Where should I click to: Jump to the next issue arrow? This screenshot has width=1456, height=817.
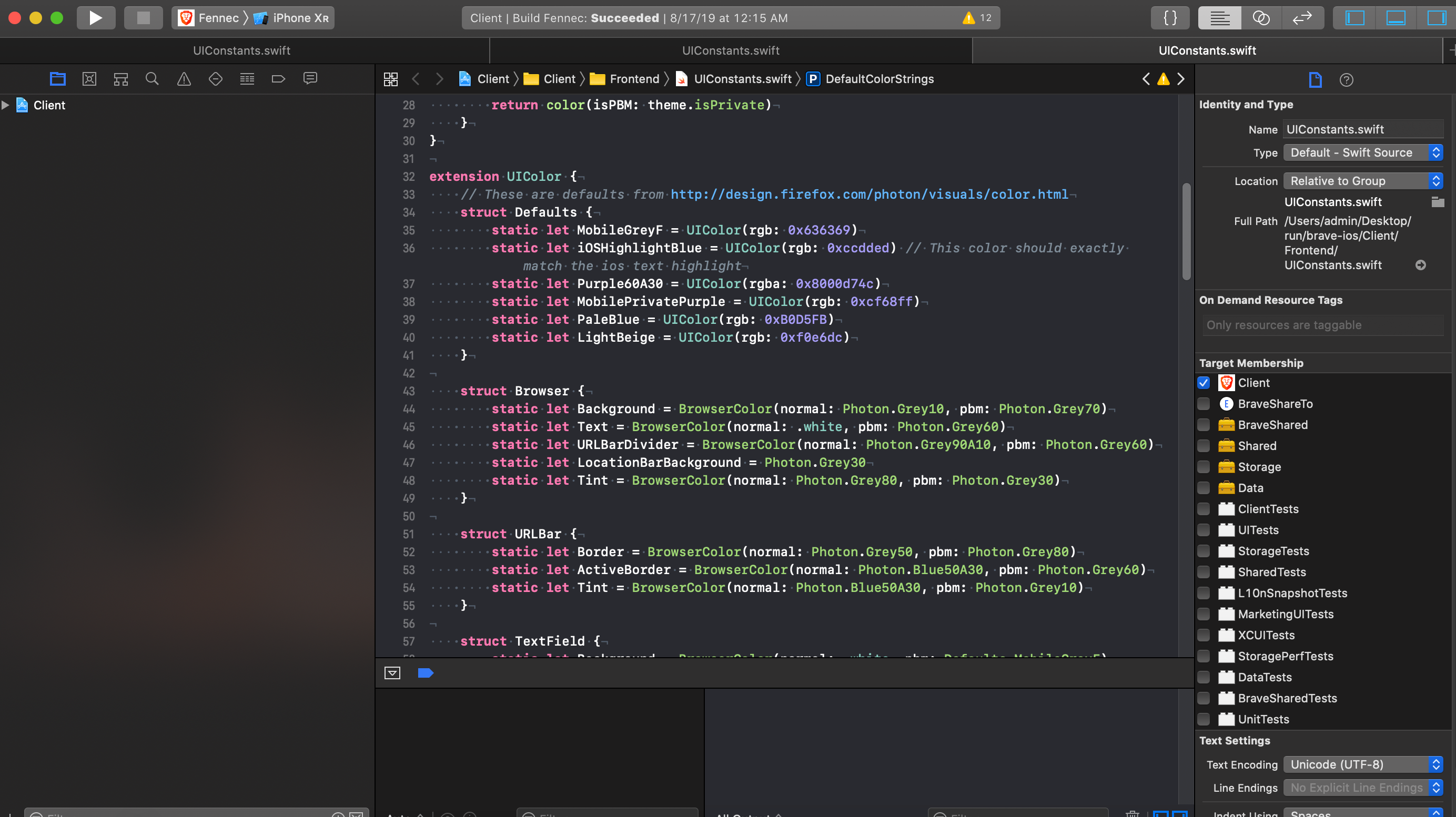[1181, 79]
